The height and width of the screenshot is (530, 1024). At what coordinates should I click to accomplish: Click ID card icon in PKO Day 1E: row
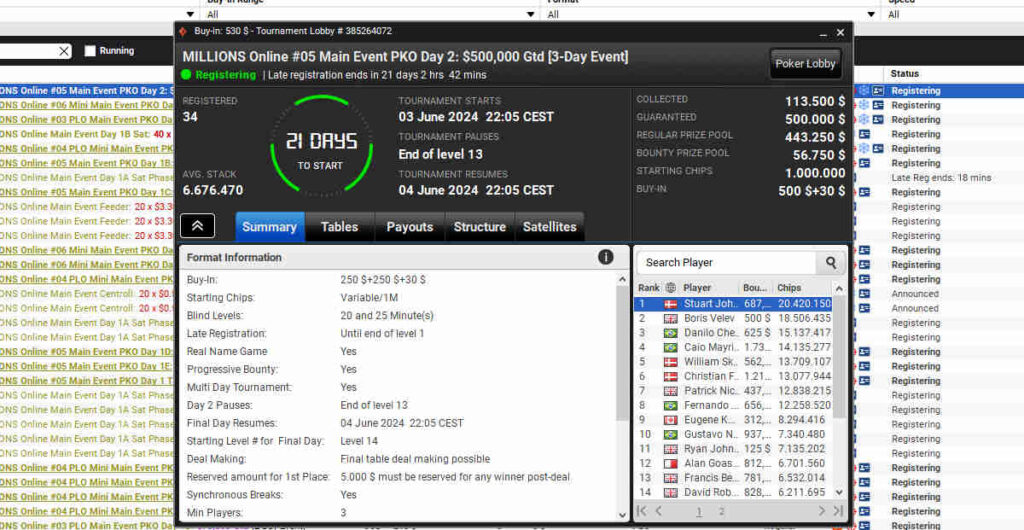click(864, 366)
